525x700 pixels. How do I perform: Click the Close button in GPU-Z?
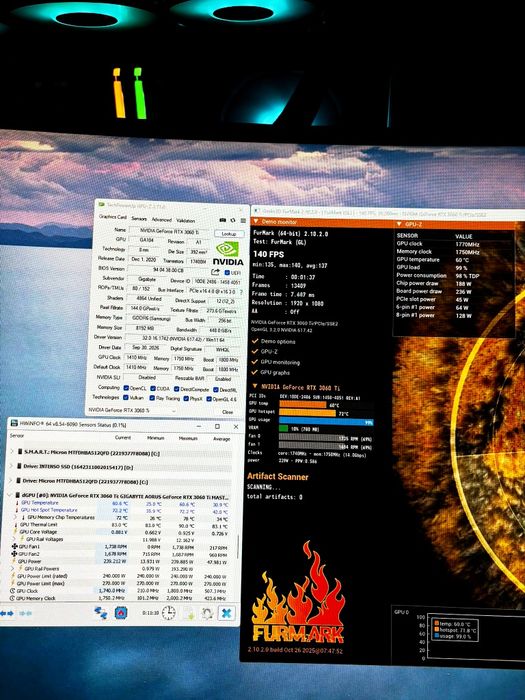(227, 412)
